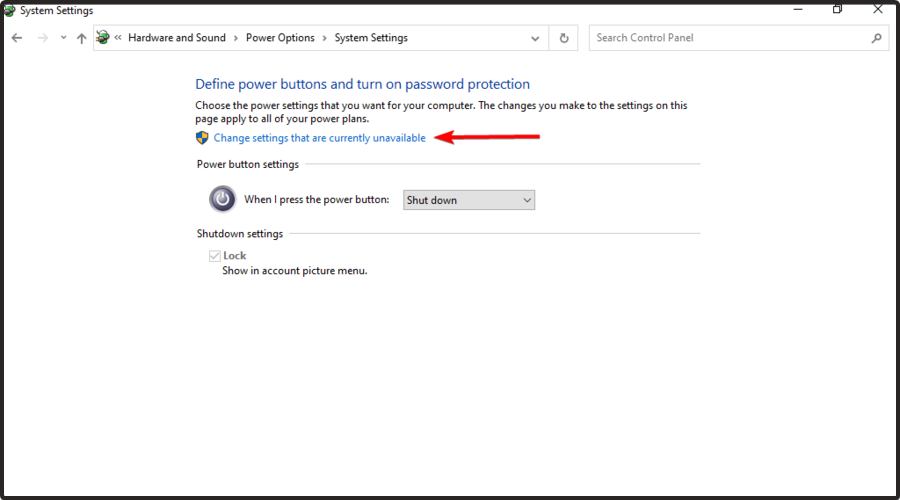
Task: Click the round power button icon
Action: click(x=222, y=199)
